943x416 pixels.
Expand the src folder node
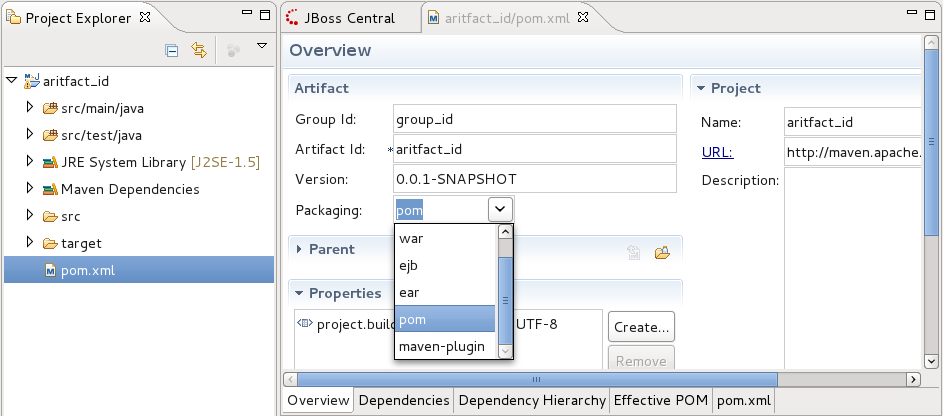click(30, 215)
